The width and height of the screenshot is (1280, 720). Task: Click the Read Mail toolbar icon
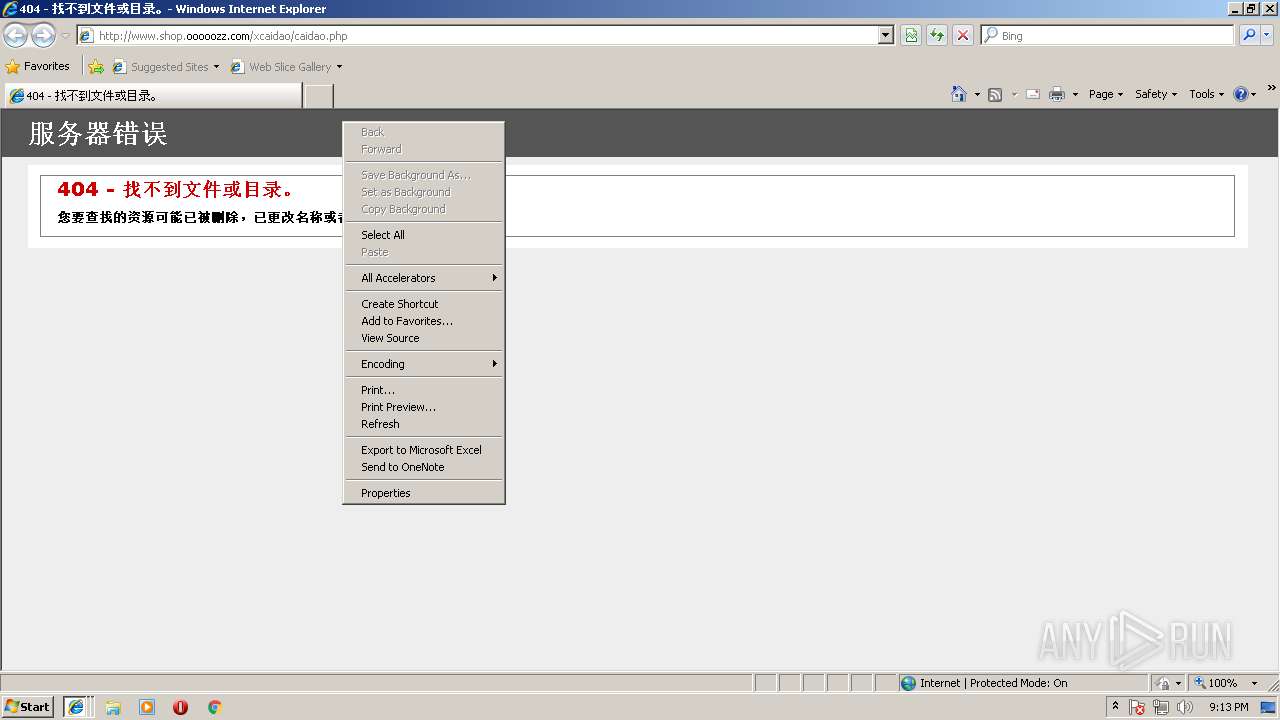(1033, 94)
